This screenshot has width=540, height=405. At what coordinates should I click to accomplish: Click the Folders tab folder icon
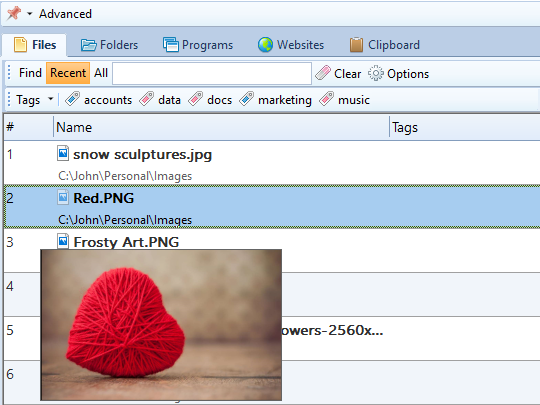click(x=89, y=45)
